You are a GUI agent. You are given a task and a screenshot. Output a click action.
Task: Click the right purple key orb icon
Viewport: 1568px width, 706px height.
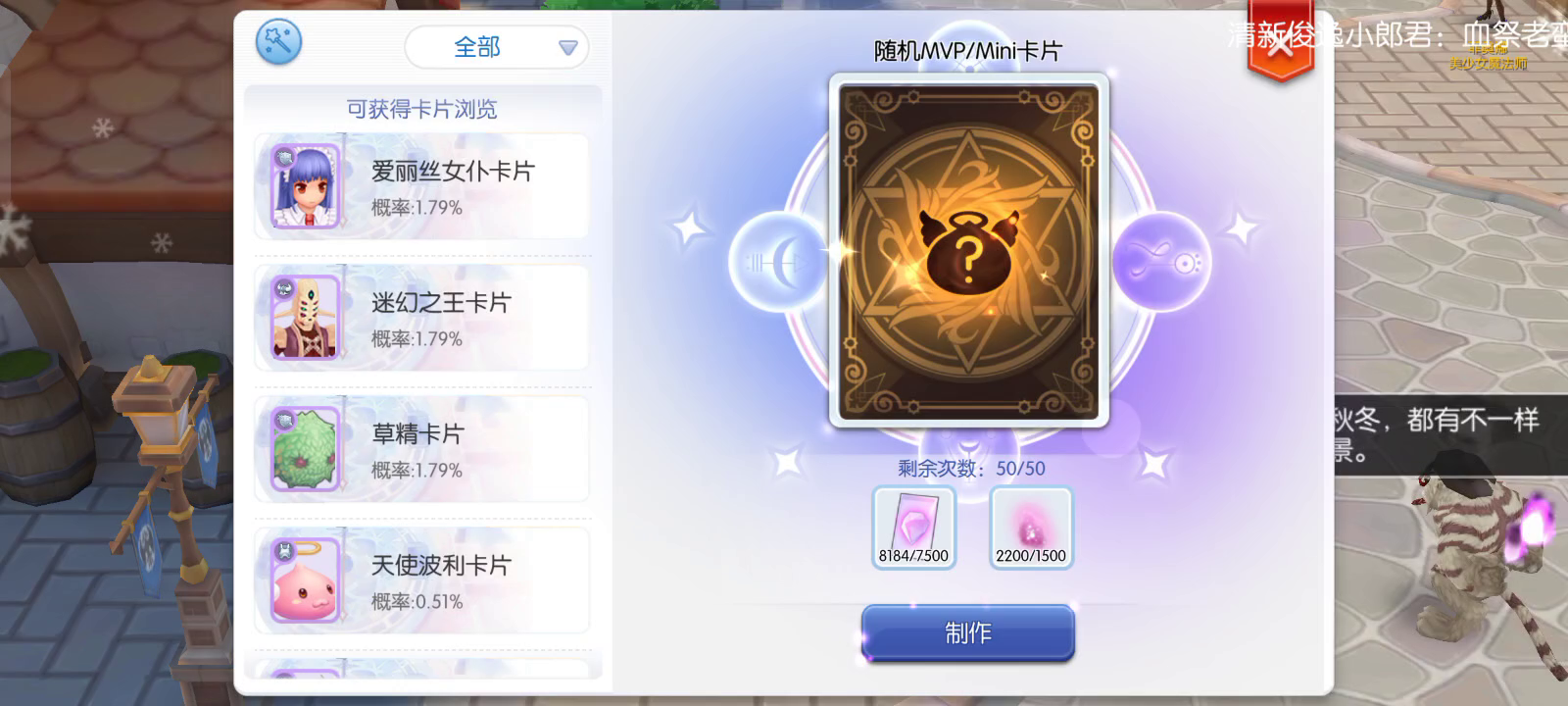1161,262
